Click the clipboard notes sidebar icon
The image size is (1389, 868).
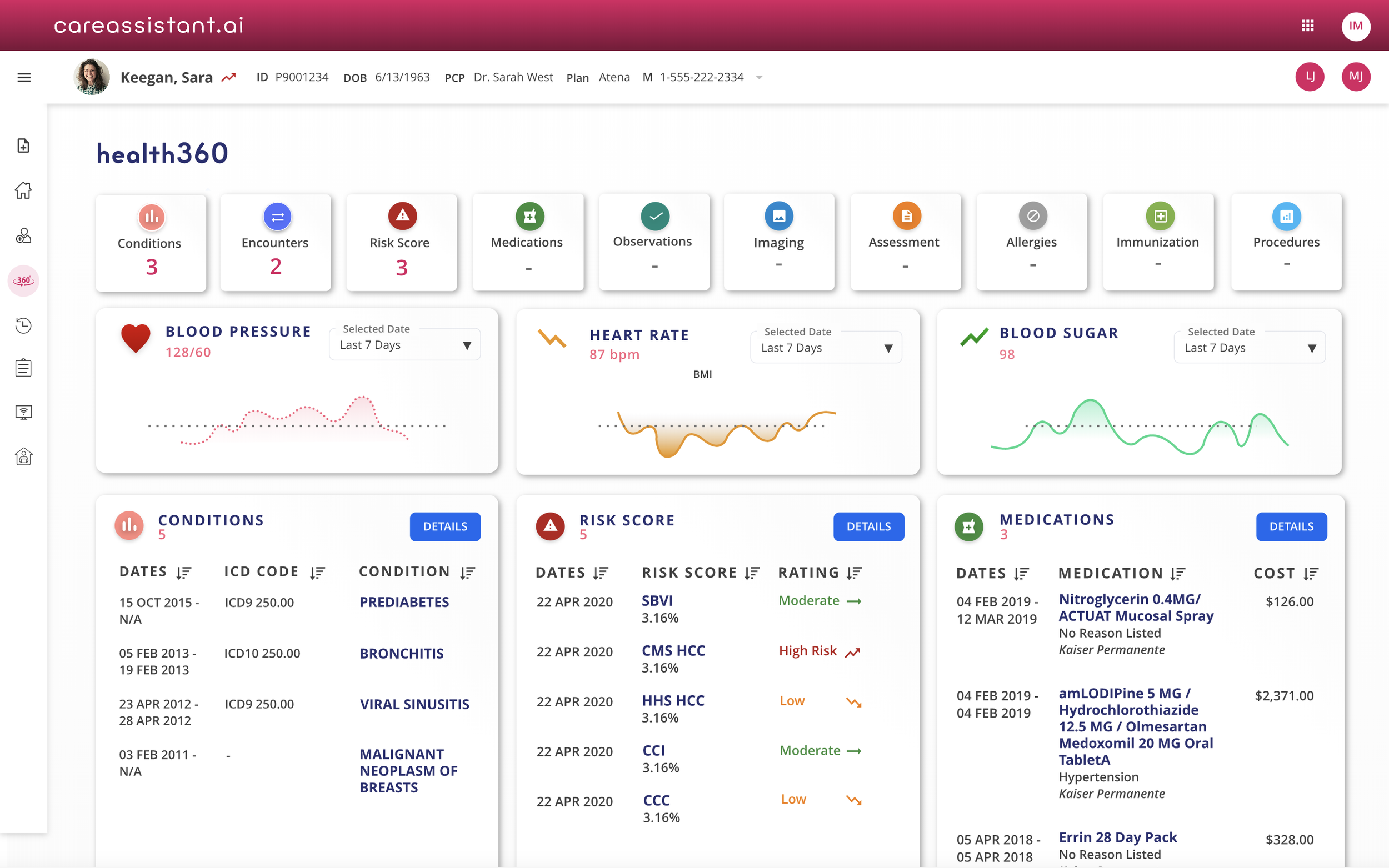pos(23,368)
